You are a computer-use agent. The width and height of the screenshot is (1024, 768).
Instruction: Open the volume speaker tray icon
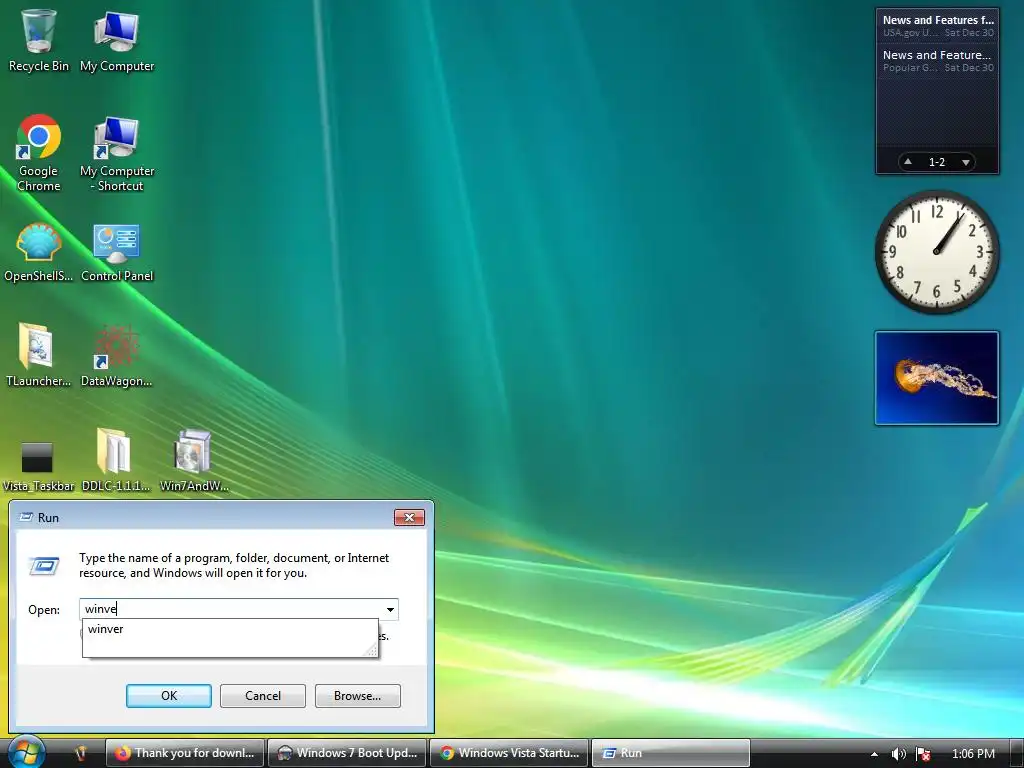point(899,754)
